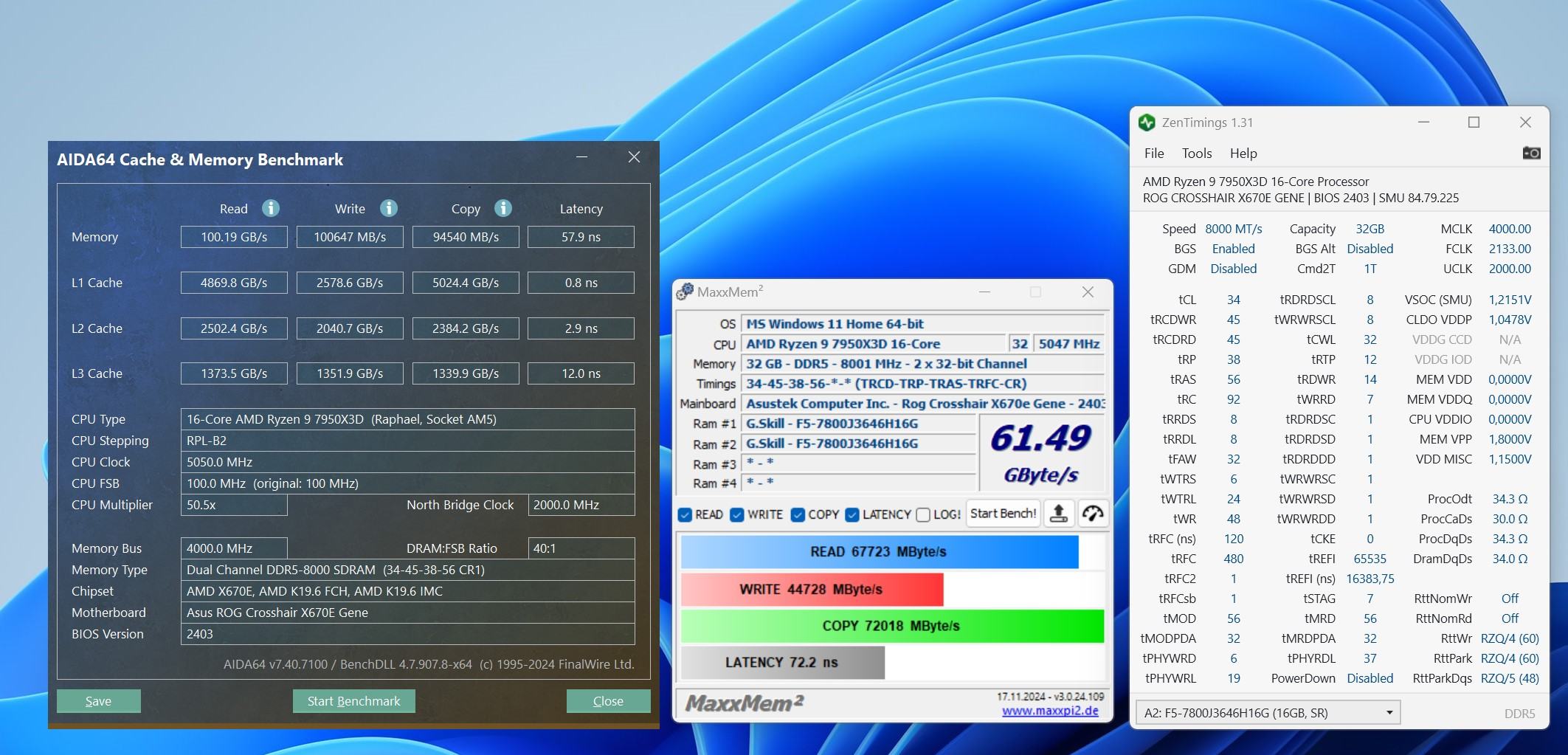
Task: Minimize the ZenTimings window
Action: (x=1423, y=123)
